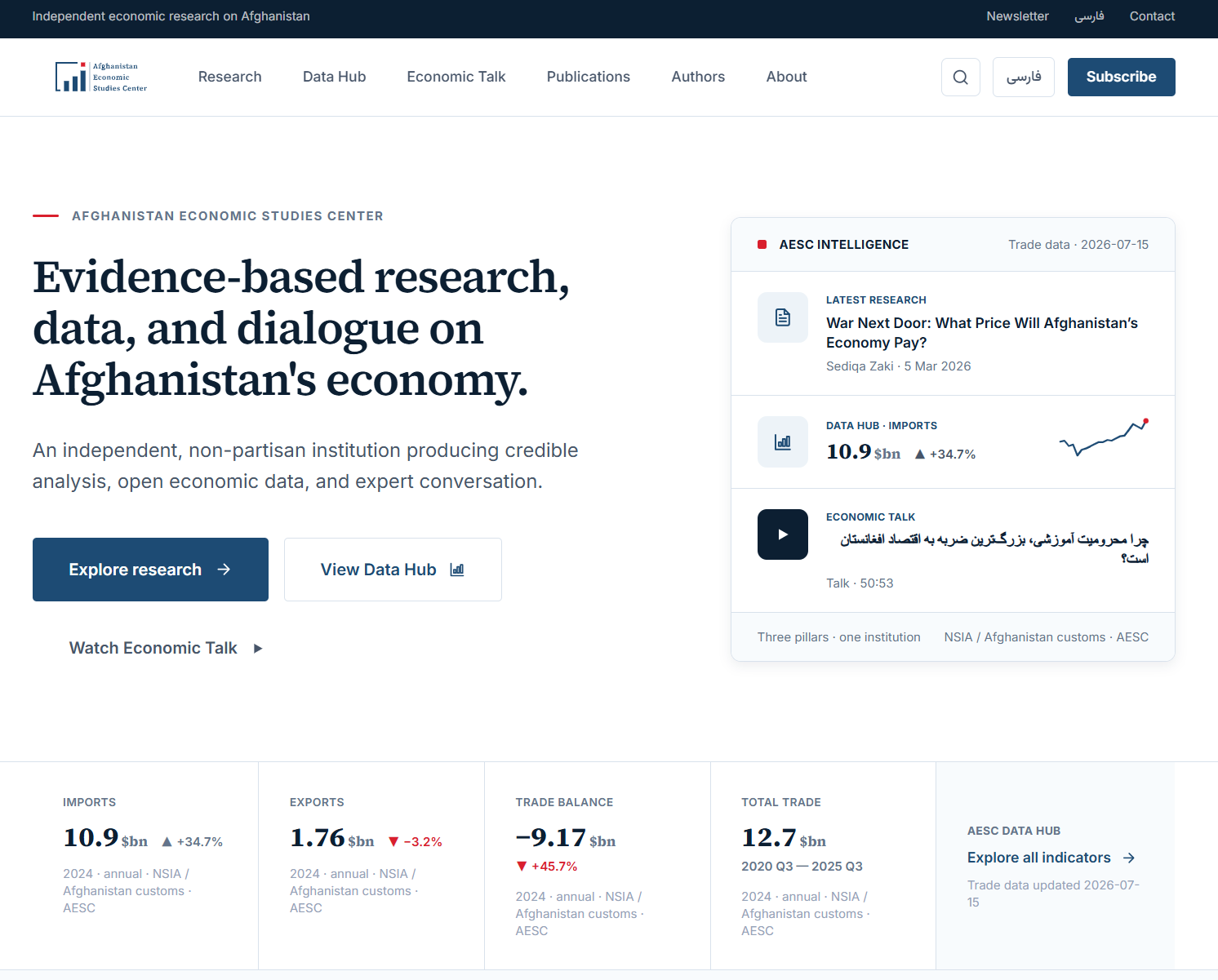Click the View Data Hub button

[393, 570]
